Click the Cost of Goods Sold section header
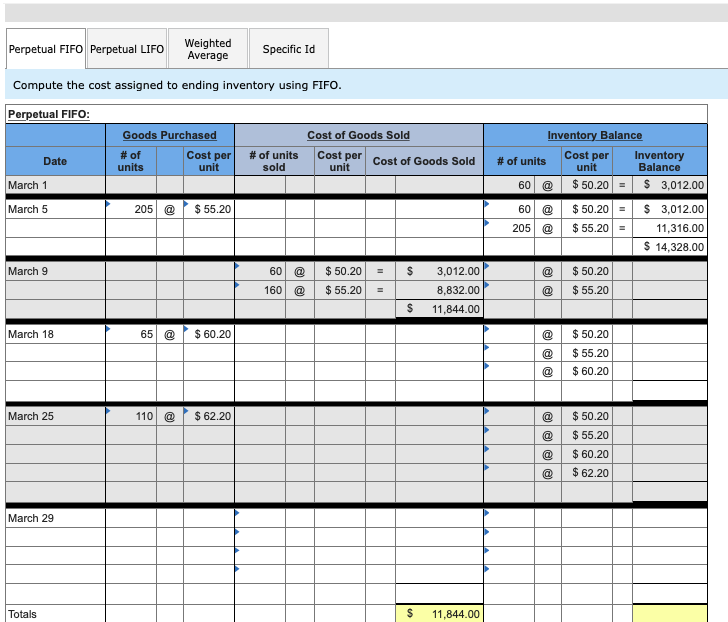Screen dimensions: 728x622 coord(358,135)
